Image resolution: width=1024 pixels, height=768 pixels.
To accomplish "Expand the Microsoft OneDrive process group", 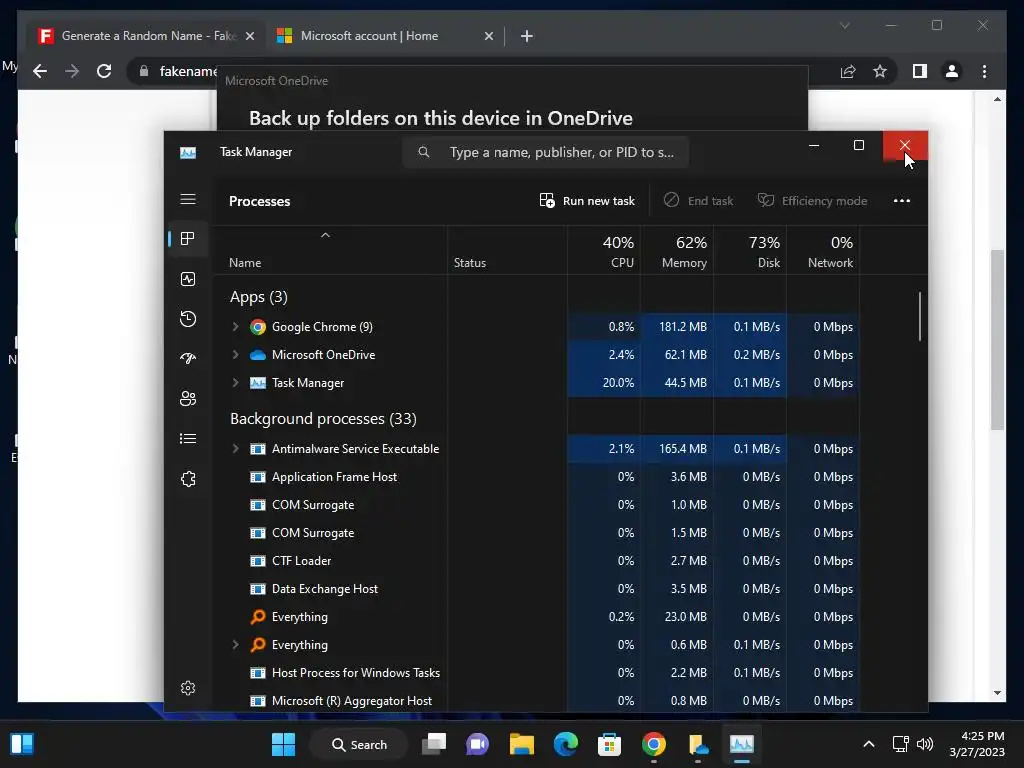I will (x=236, y=355).
